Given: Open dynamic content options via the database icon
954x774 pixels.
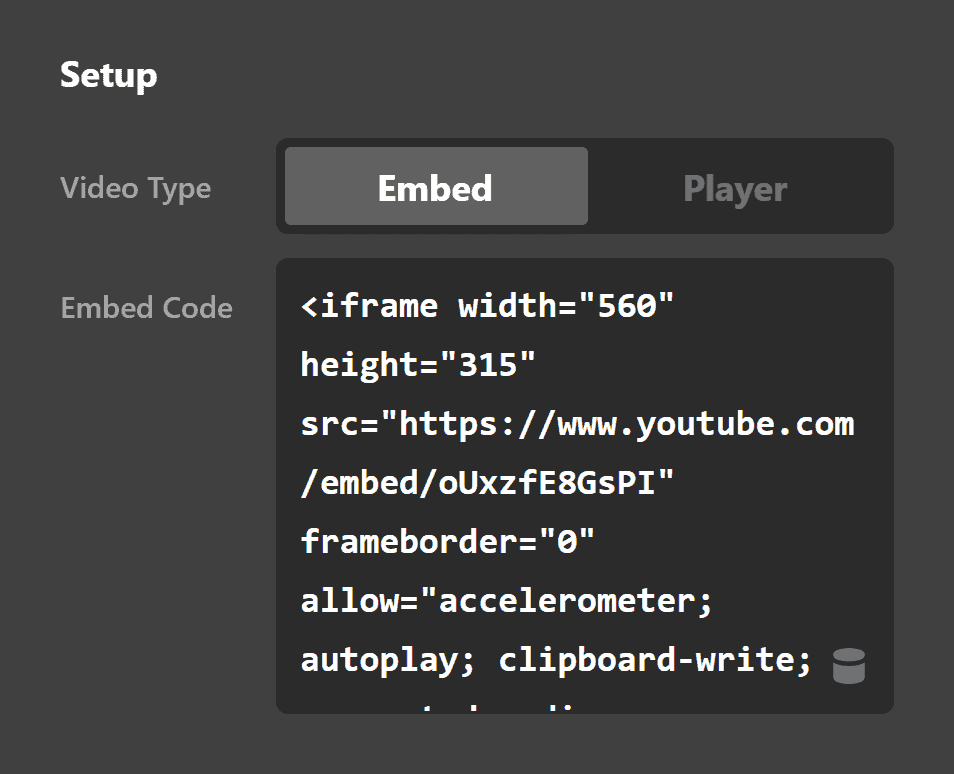Looking at the screenshot, I should 848,665.
